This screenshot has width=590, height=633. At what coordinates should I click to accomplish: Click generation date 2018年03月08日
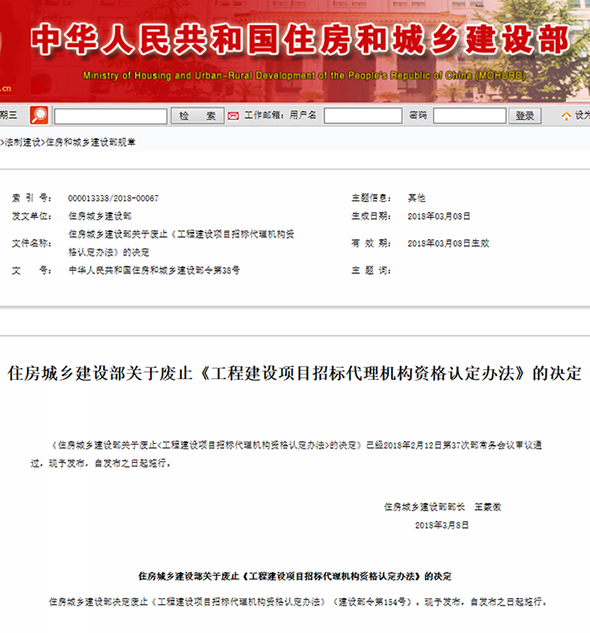439,216
